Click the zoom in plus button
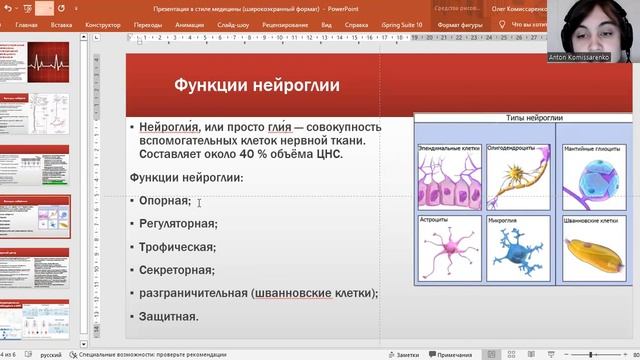This screenshot has height=360, width=640. click(x=625, y=354)
